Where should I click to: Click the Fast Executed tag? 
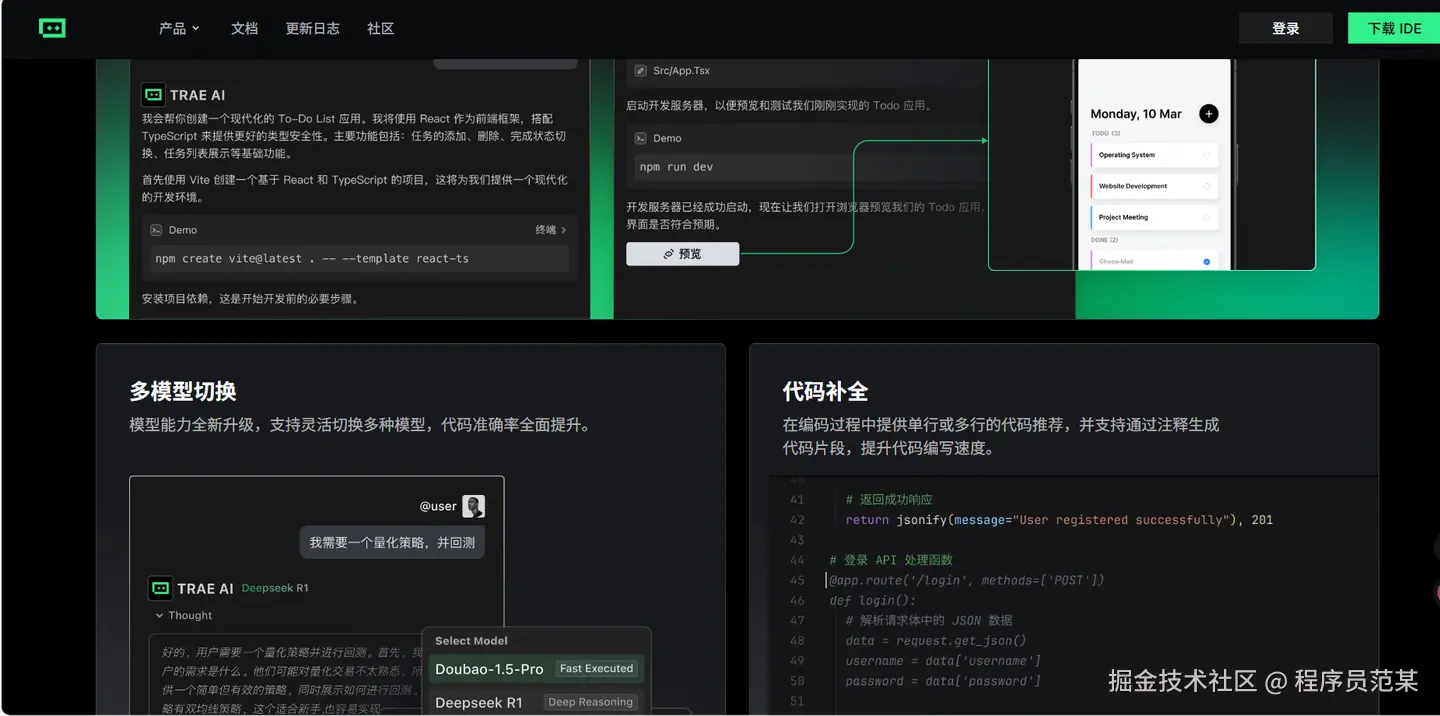pos(596,668)
